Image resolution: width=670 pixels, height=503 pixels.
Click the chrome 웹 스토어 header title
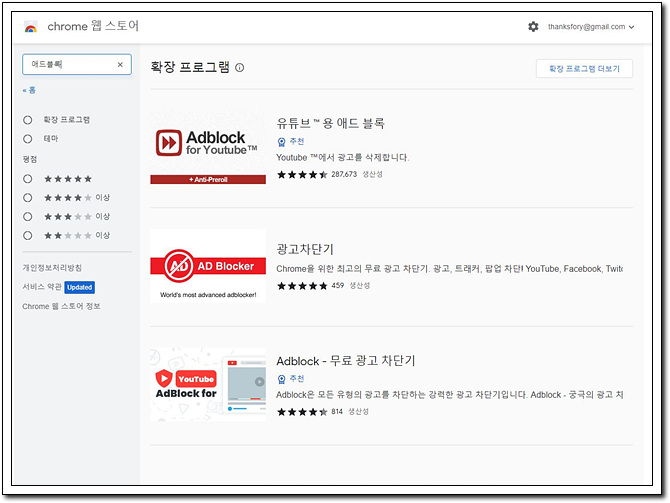93,26
